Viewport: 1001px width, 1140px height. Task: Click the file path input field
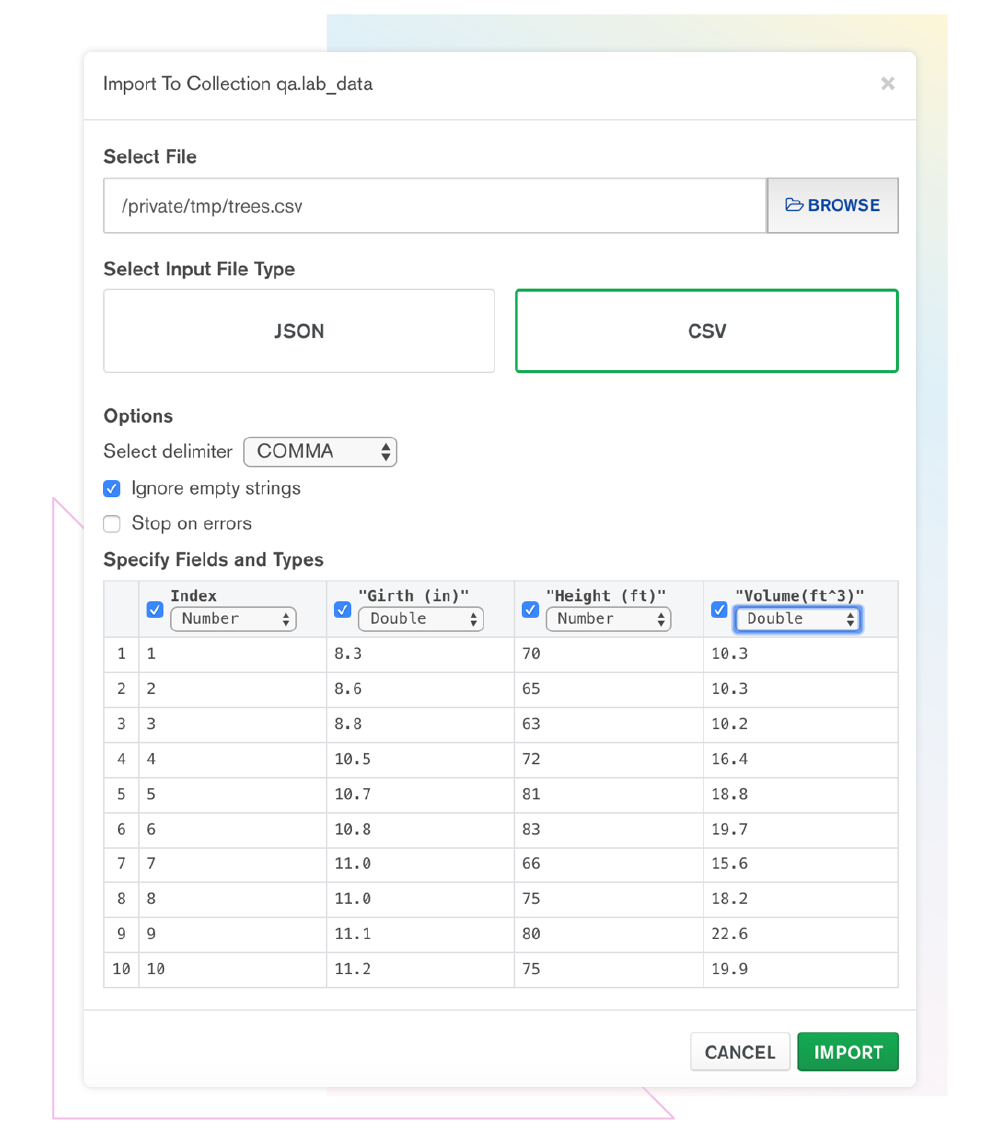[x=435, y=206]
